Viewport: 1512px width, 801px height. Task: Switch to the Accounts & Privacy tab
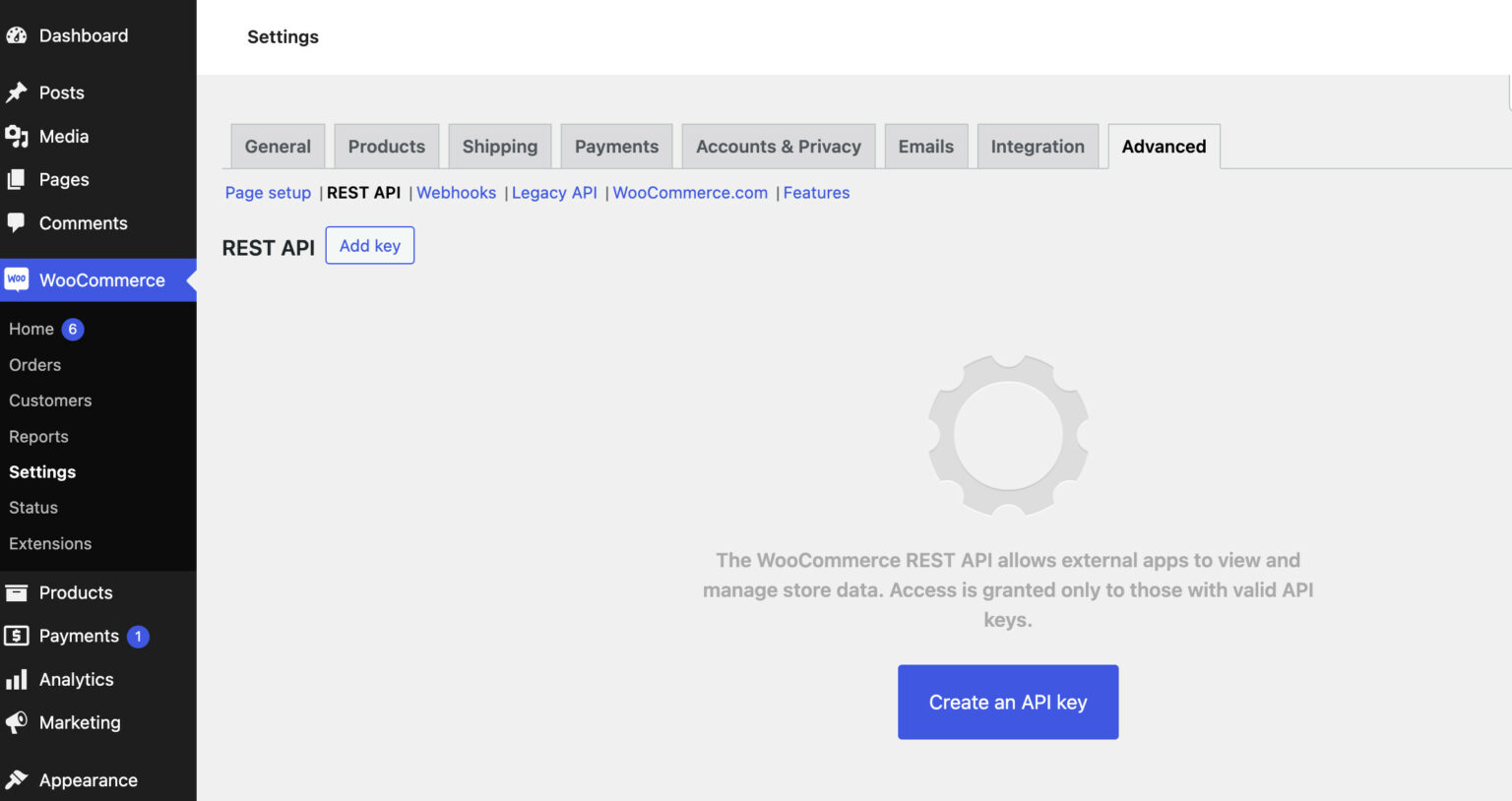point(778,146)
